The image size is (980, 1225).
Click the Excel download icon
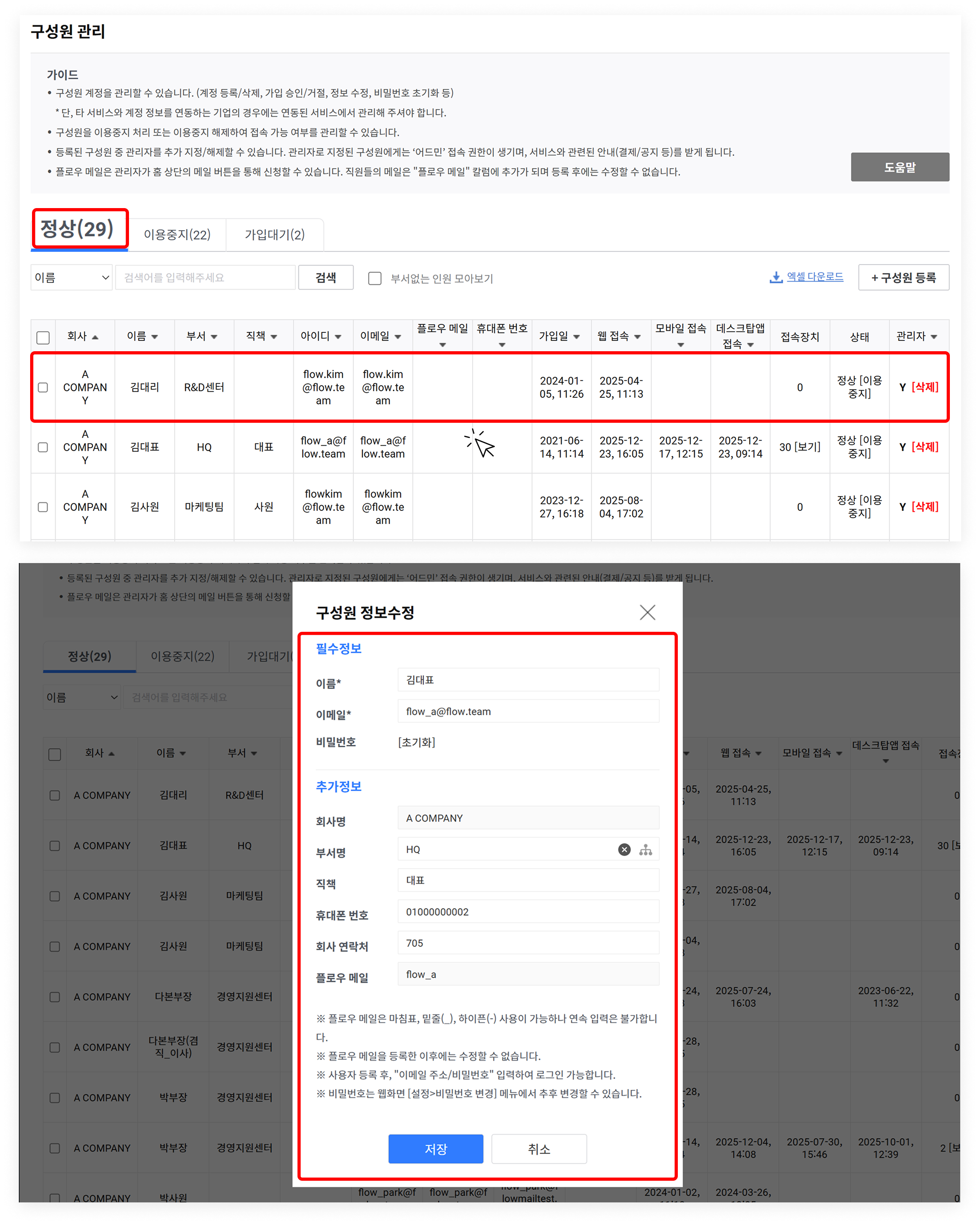click(x=775, y=277)
